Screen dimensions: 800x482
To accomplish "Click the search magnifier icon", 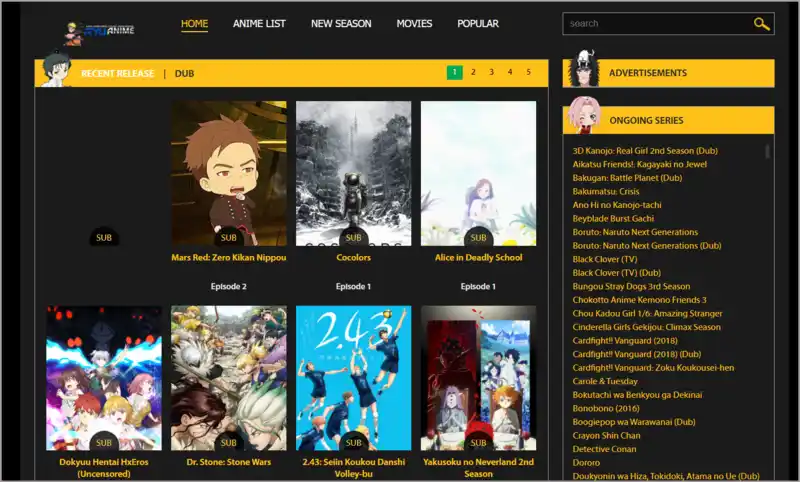I will 761,24.
